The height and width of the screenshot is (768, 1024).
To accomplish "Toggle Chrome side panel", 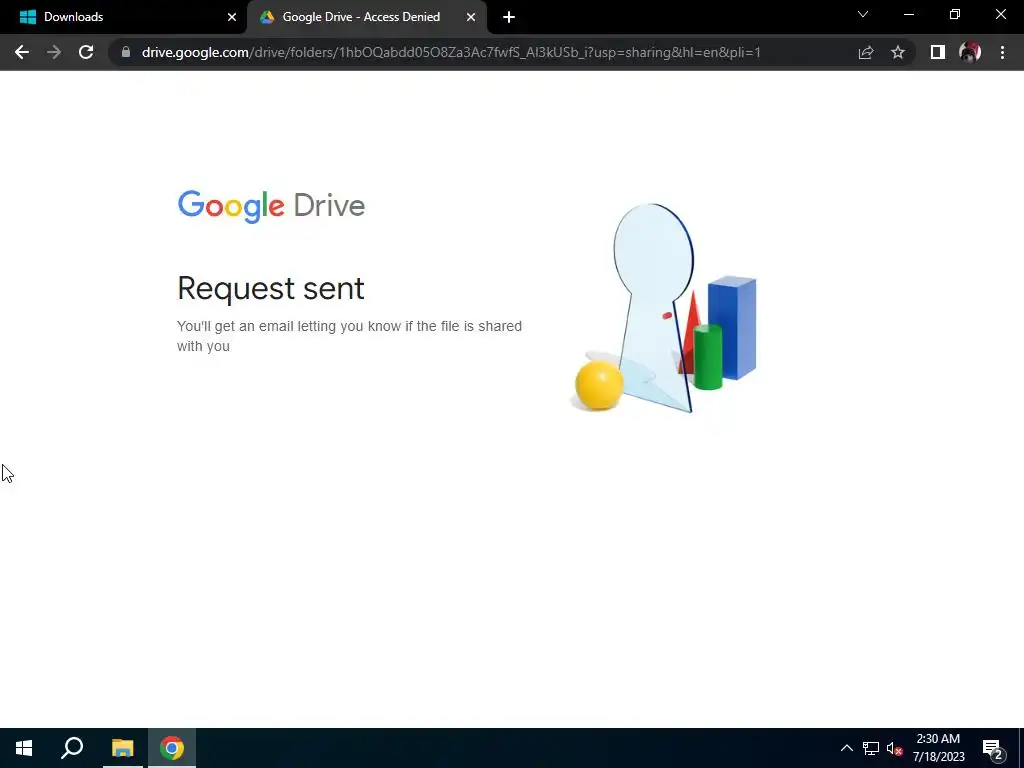I will [938, 52].
